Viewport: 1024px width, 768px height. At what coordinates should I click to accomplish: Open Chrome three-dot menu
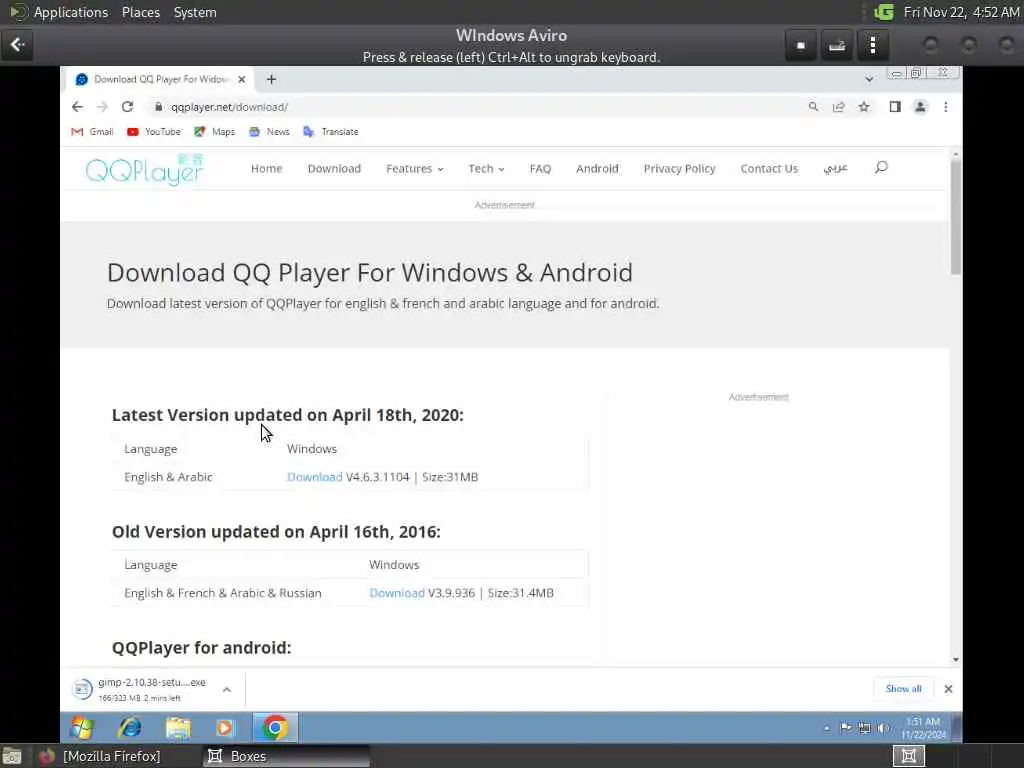pos(946,106)
